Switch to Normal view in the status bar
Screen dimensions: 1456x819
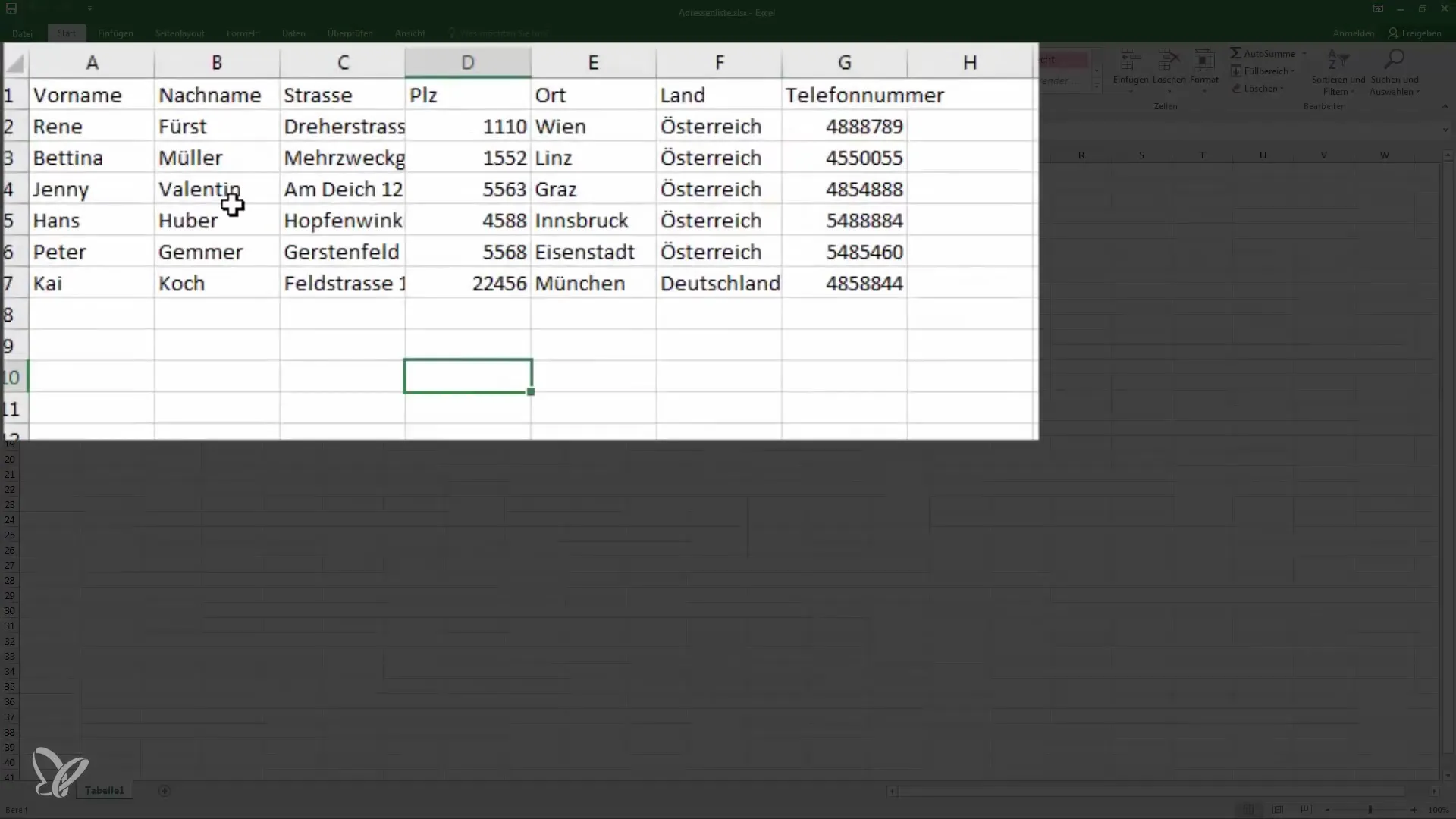1248,810
